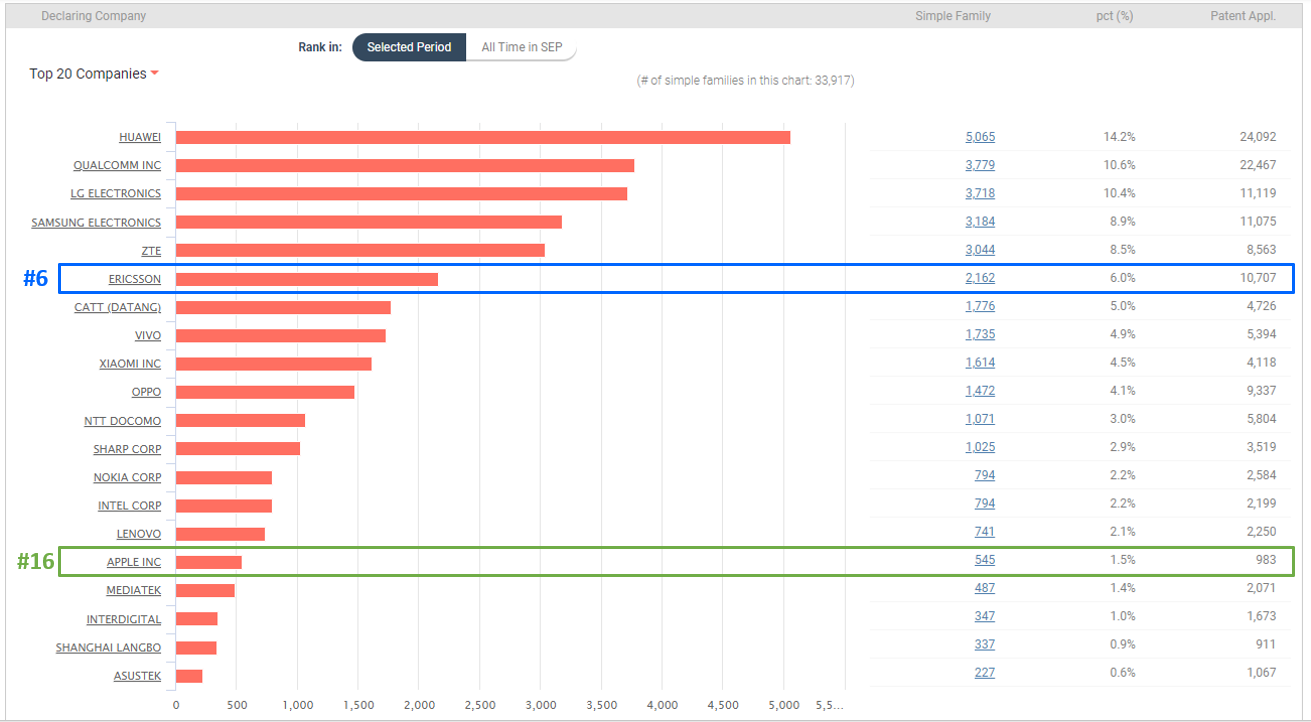The width and height of the screenshot is (1311, 722).
Task: Open Shanghai Langbo's 337 family count
Action: click(985, 644)
